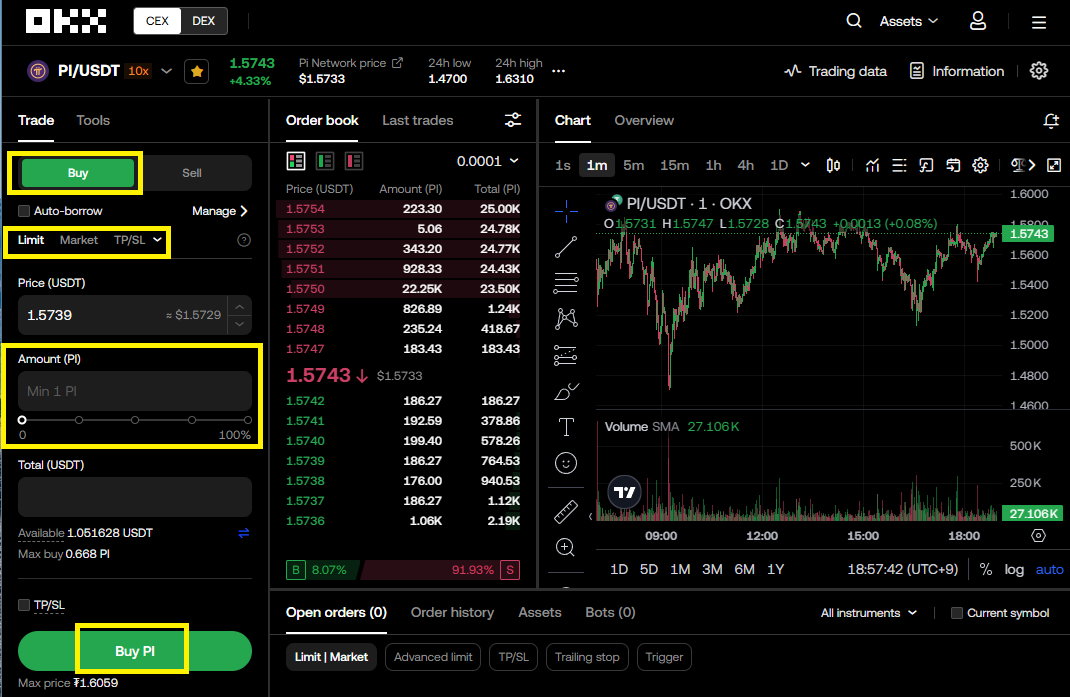Open Trading data
This screenshot has height=697, width=1070.
(835, 71)
